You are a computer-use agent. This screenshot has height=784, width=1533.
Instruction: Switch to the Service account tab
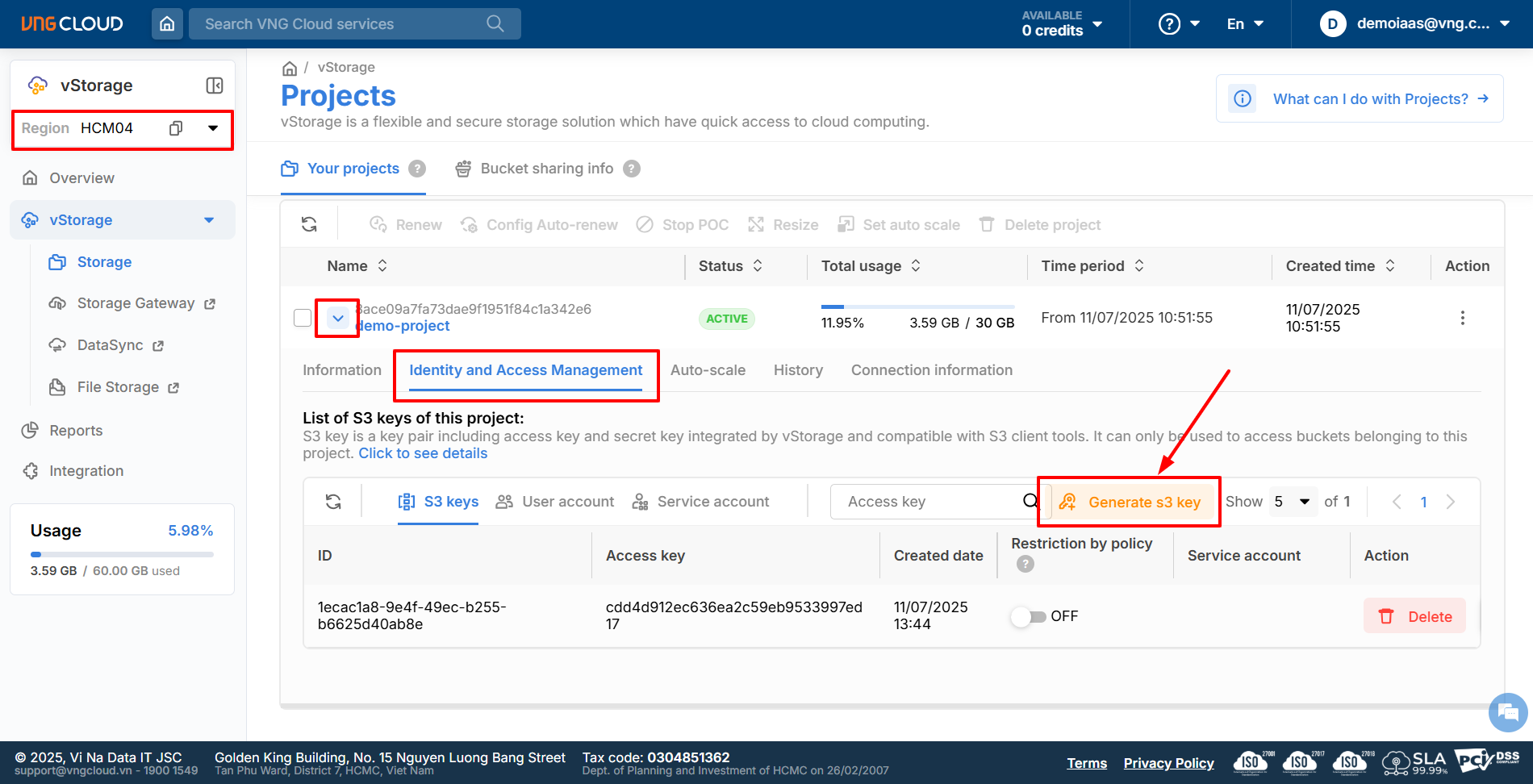point(701,502)
